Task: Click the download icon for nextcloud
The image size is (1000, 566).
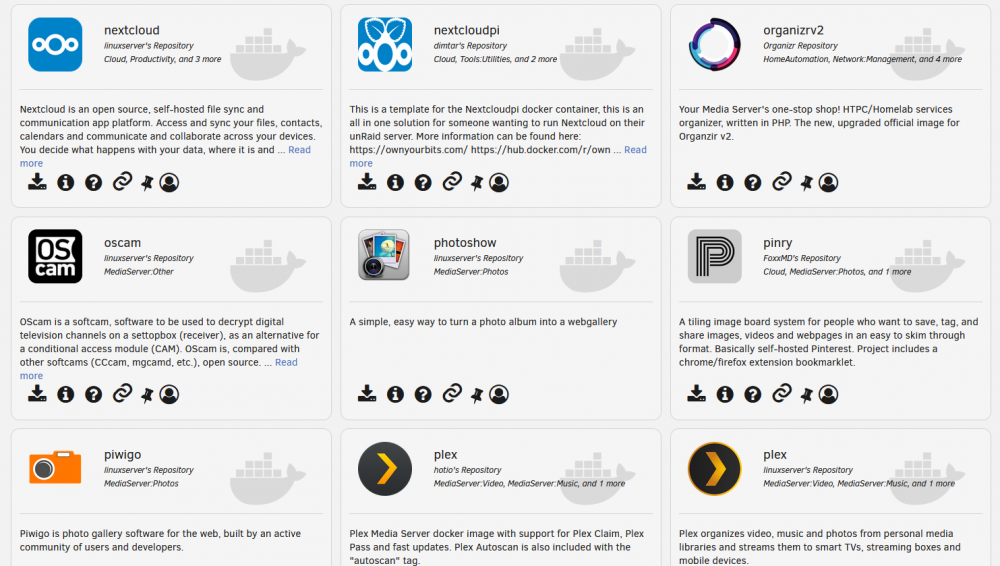Action: tap(37, 182)
